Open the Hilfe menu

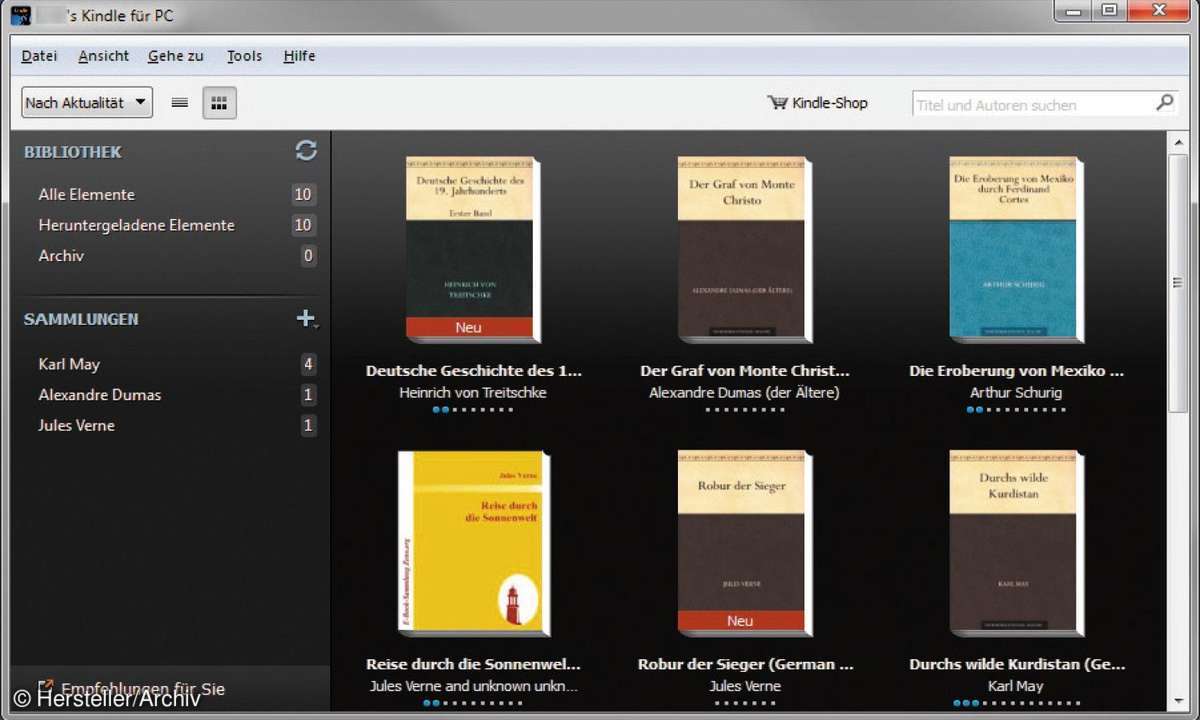(x=299, y=56)
